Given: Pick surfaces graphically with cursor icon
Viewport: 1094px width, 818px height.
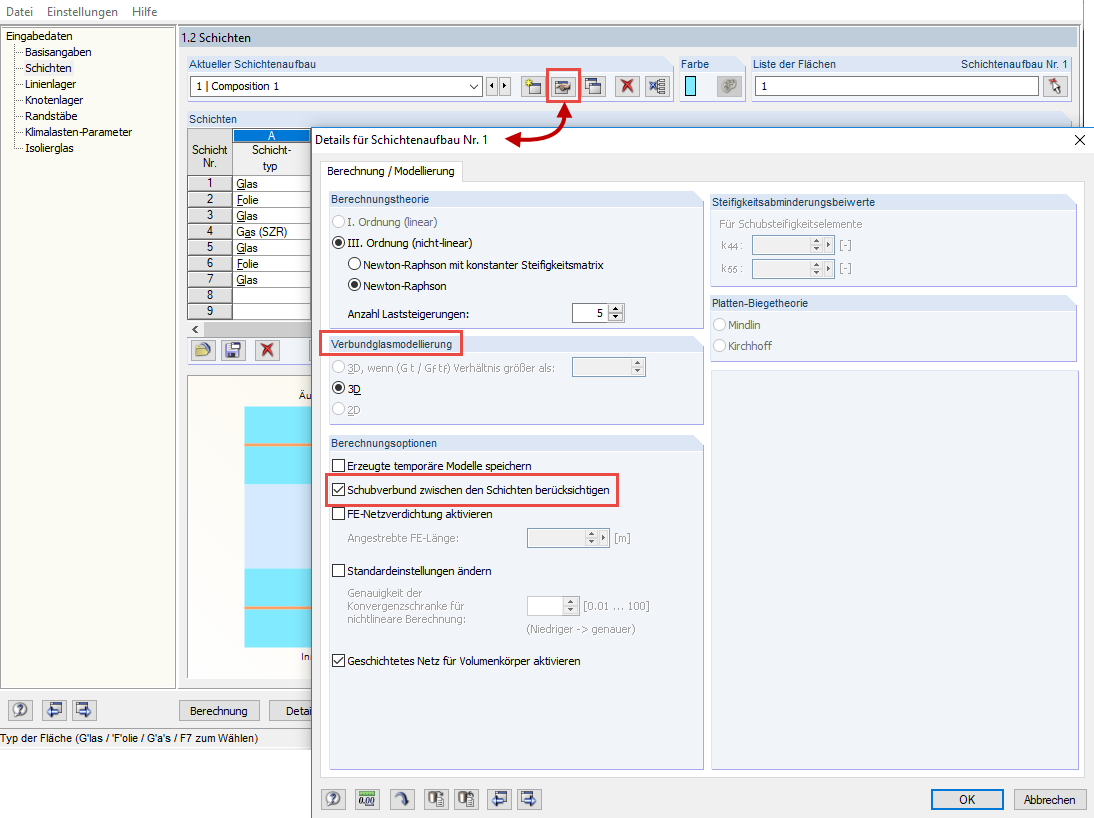Looking at the screenshot, I should 1055,87.
